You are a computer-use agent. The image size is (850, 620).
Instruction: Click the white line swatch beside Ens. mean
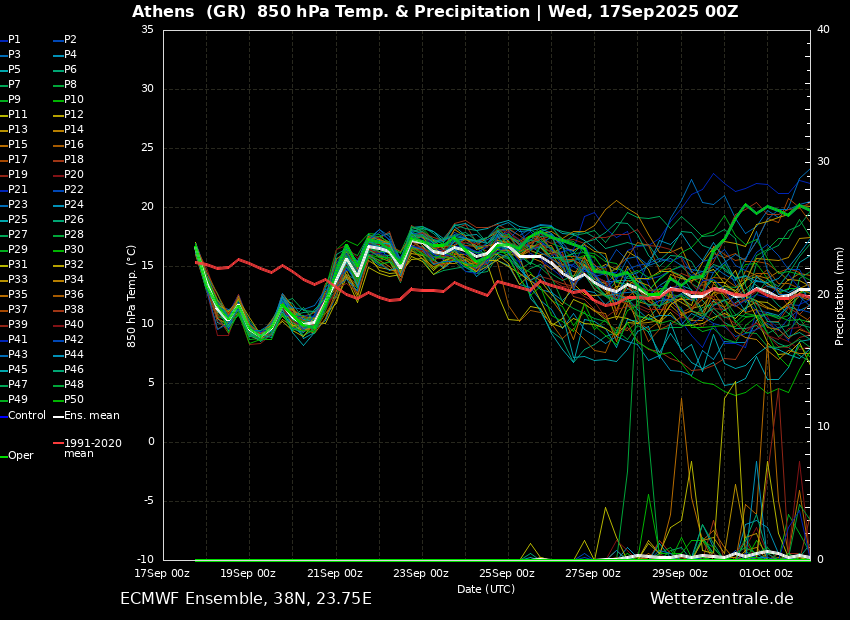tap(58, 416)
